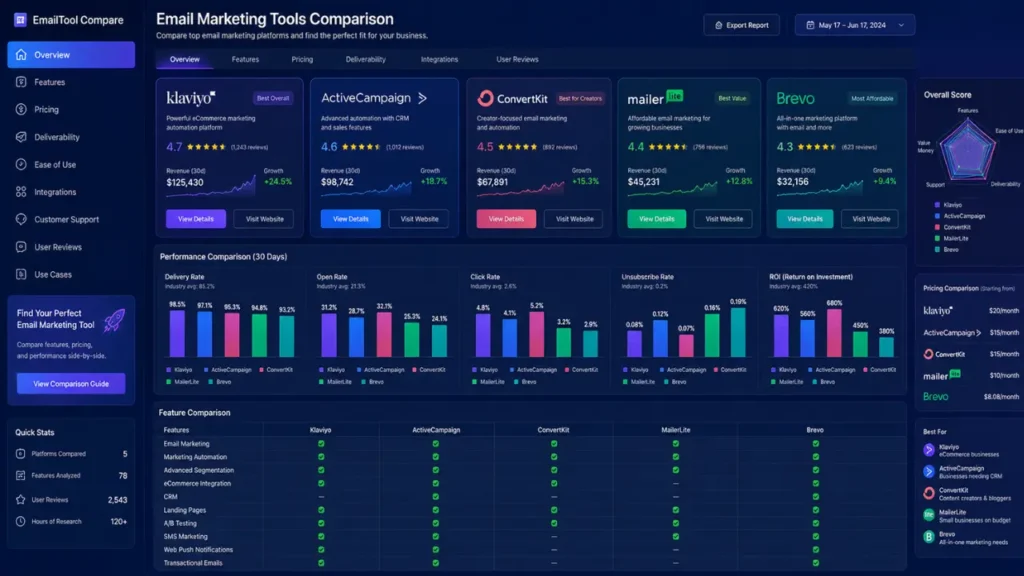The height and width of the screenshot is (576, 1024).
Task: Switch to the Deliverability tab
Action: 365,59
